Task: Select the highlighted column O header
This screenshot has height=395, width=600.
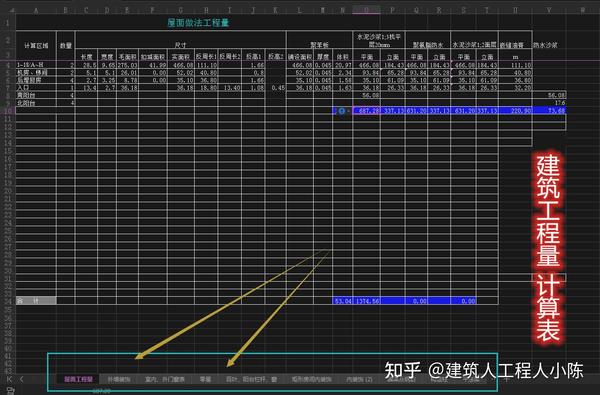Action: point(366,10)
